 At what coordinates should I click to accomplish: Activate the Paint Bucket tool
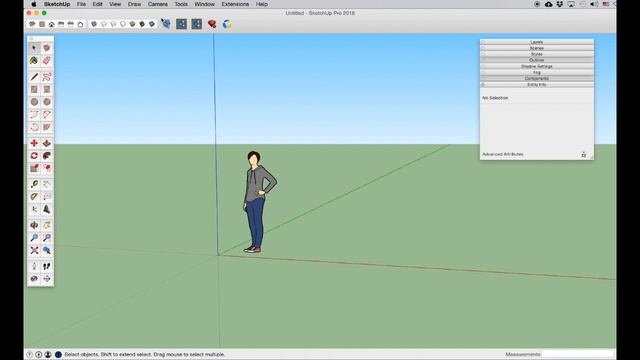click(34, 61)
